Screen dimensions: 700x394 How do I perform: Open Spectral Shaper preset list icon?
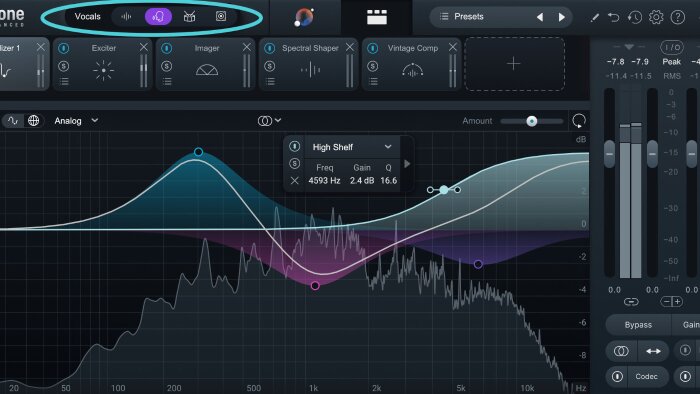pos(271,81)
